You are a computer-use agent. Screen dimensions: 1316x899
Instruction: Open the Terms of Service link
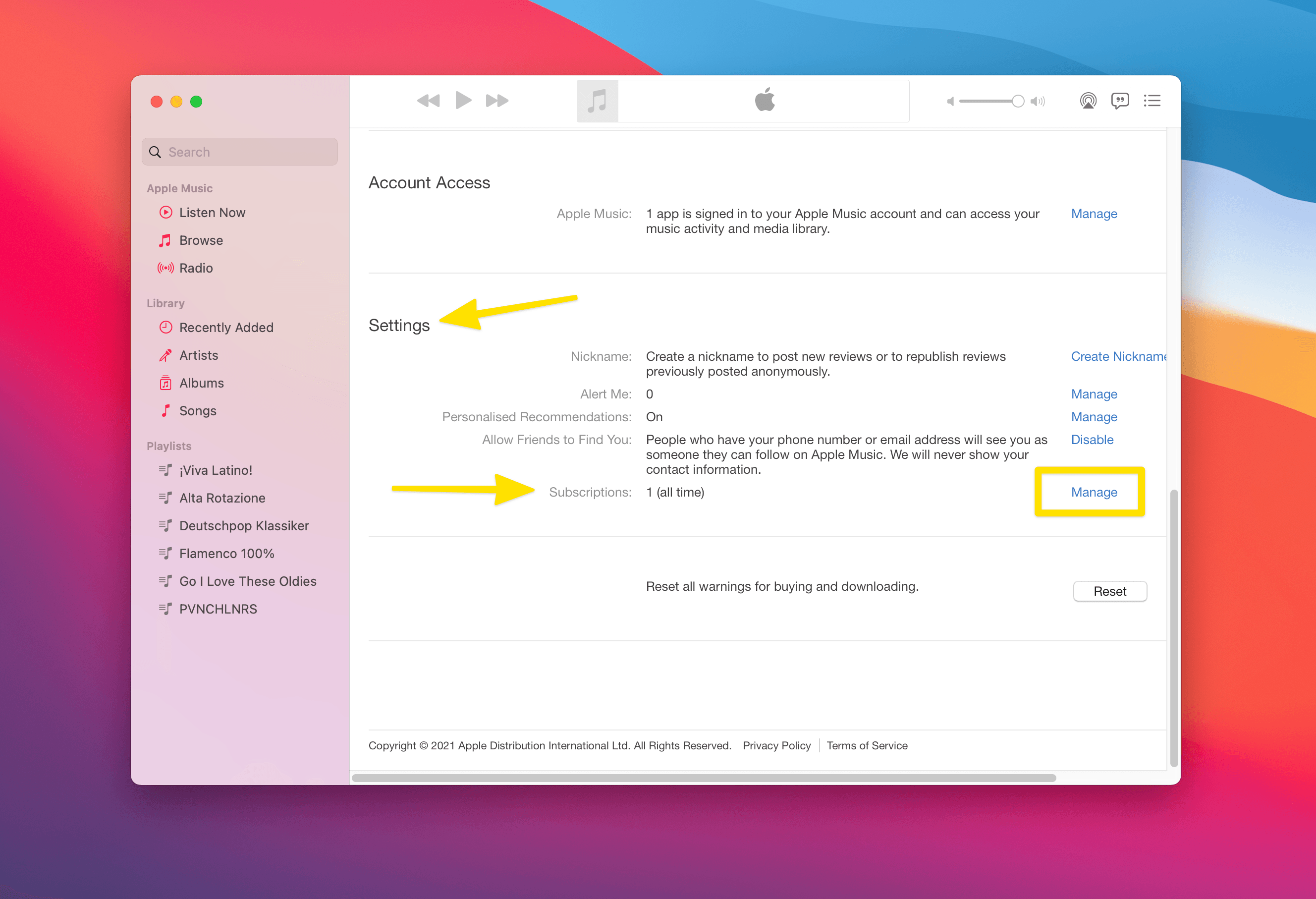tap(867, 745)
